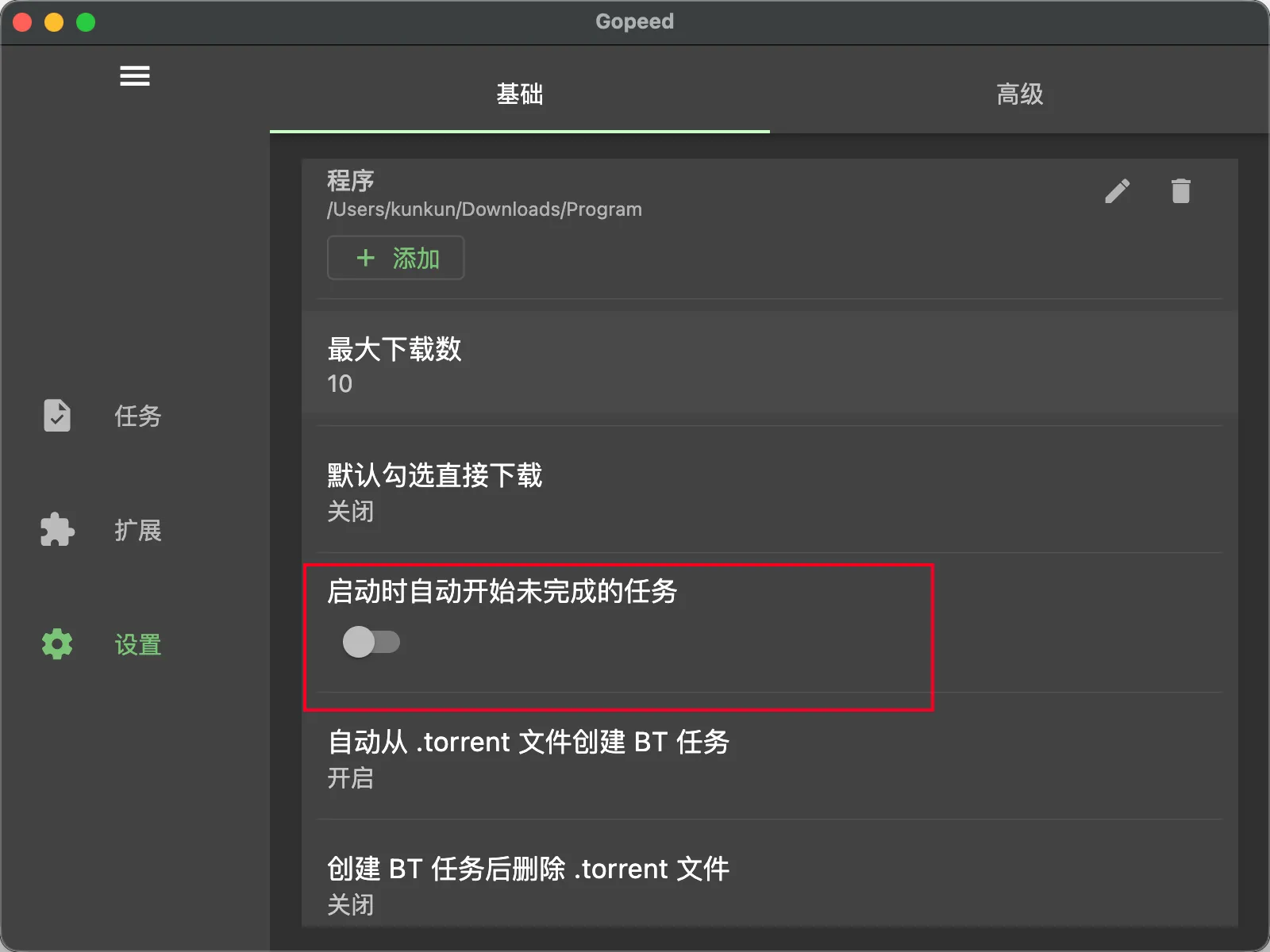
Task: Click the 任务 document checkmark icon
Action: 57,416
